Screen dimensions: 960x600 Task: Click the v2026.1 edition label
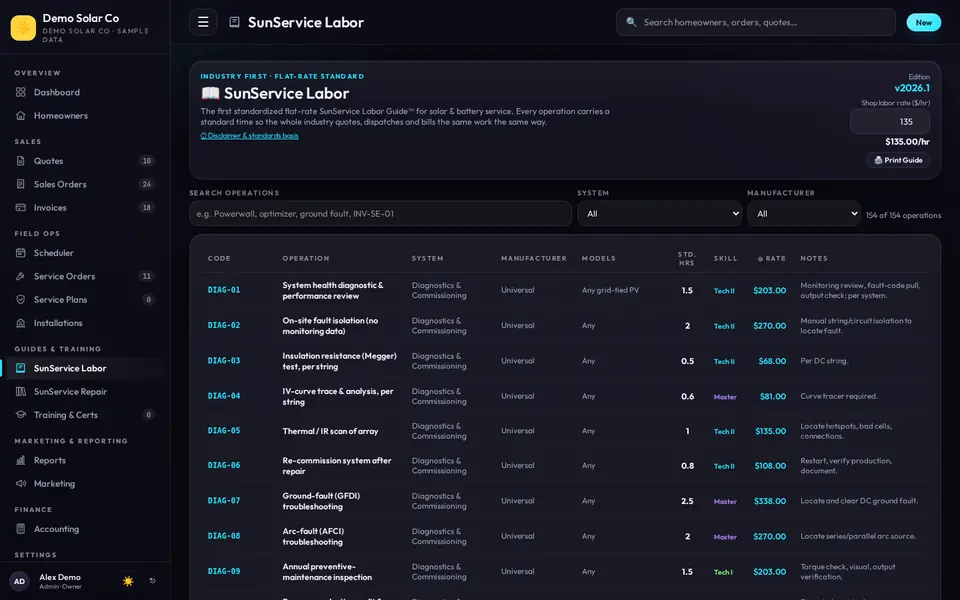(x=912, y=88)
